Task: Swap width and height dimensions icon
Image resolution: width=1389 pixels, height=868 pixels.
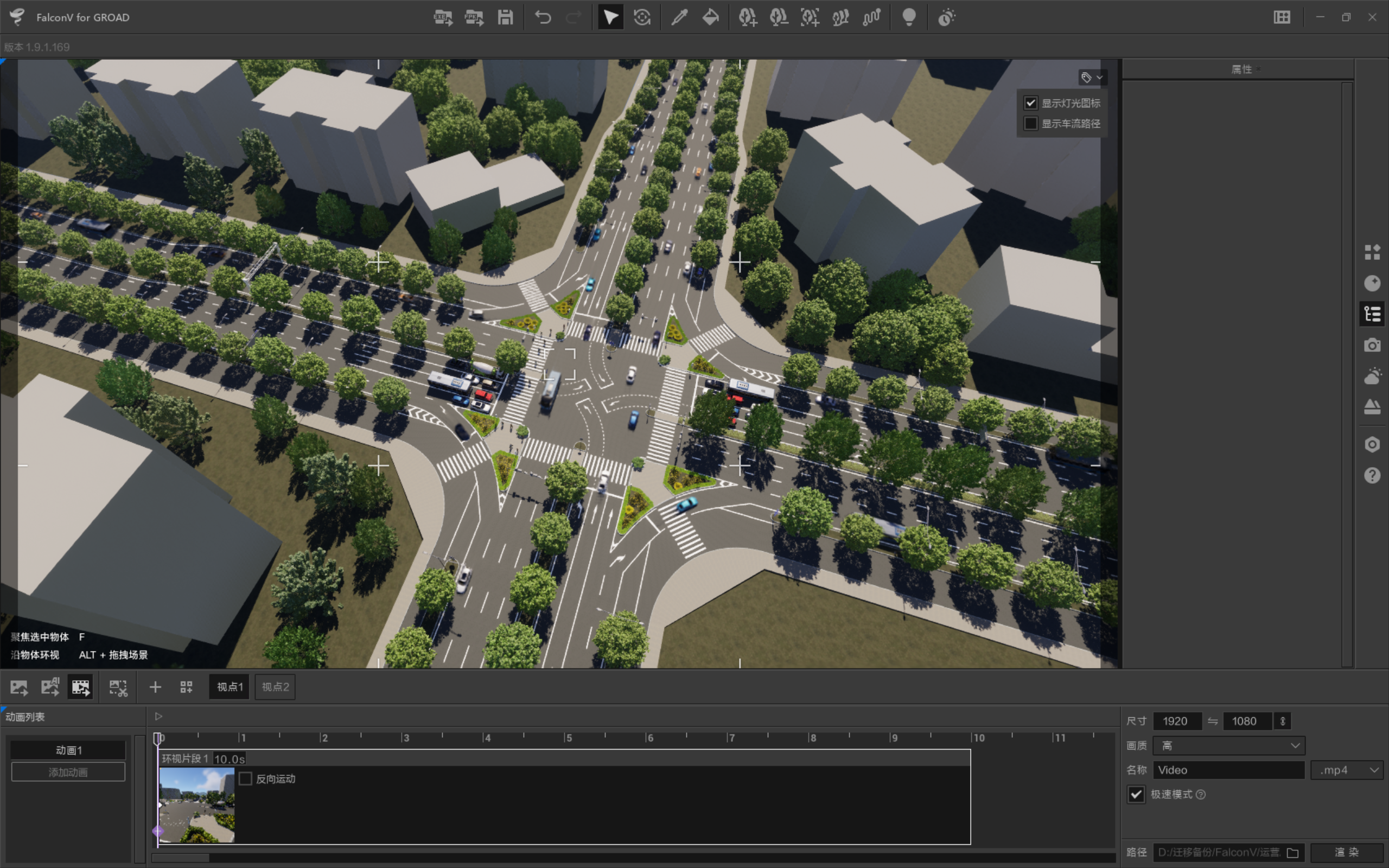Action: point(1213,722)
